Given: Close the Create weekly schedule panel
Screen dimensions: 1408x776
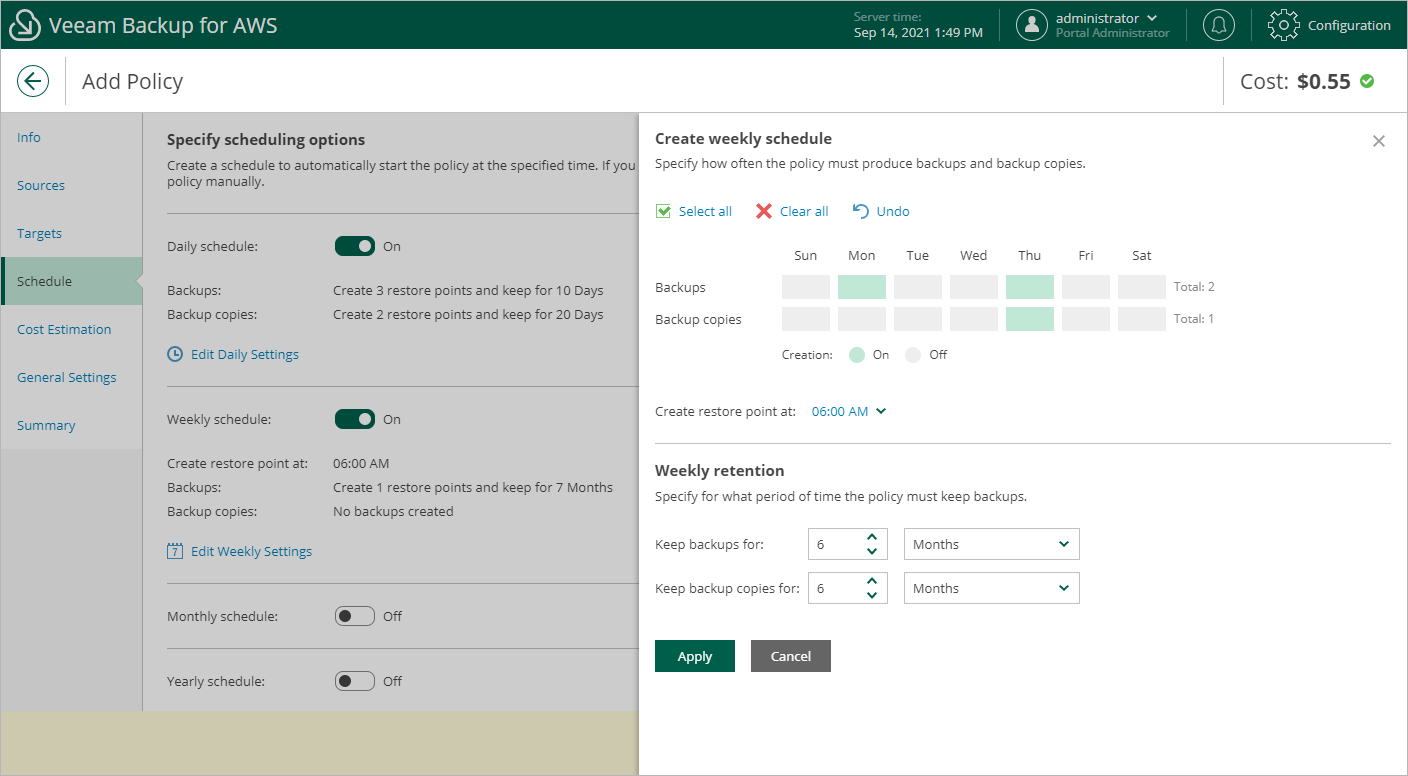Looking at the screenshot, I should tap(1379, 141).
